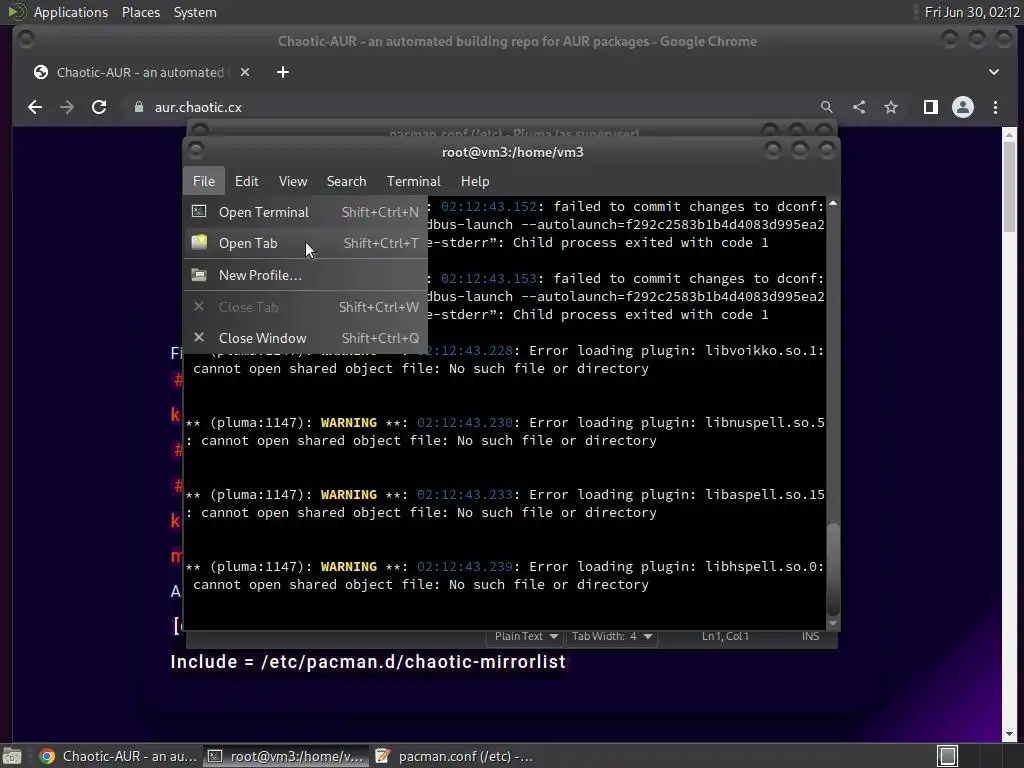
Task: Switch to pacman.conf Pluma taskbar button
Action: click(x=454, y=756)
